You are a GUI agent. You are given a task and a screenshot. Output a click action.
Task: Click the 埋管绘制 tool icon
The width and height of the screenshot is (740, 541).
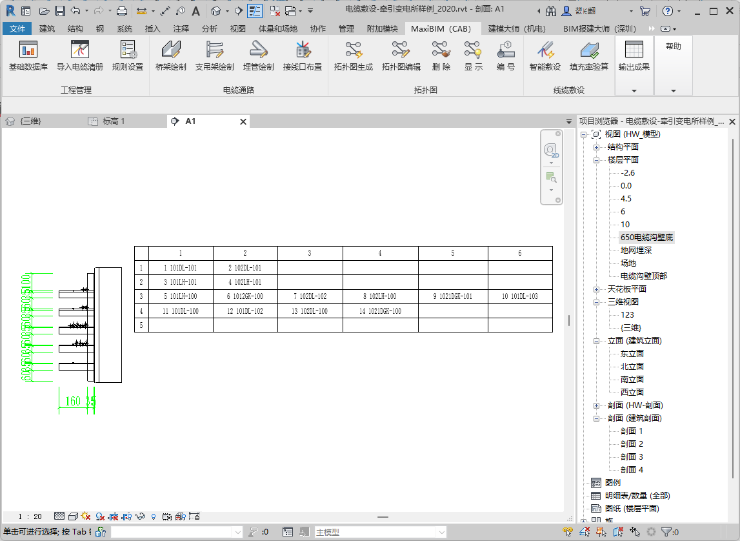coord(258,50)
